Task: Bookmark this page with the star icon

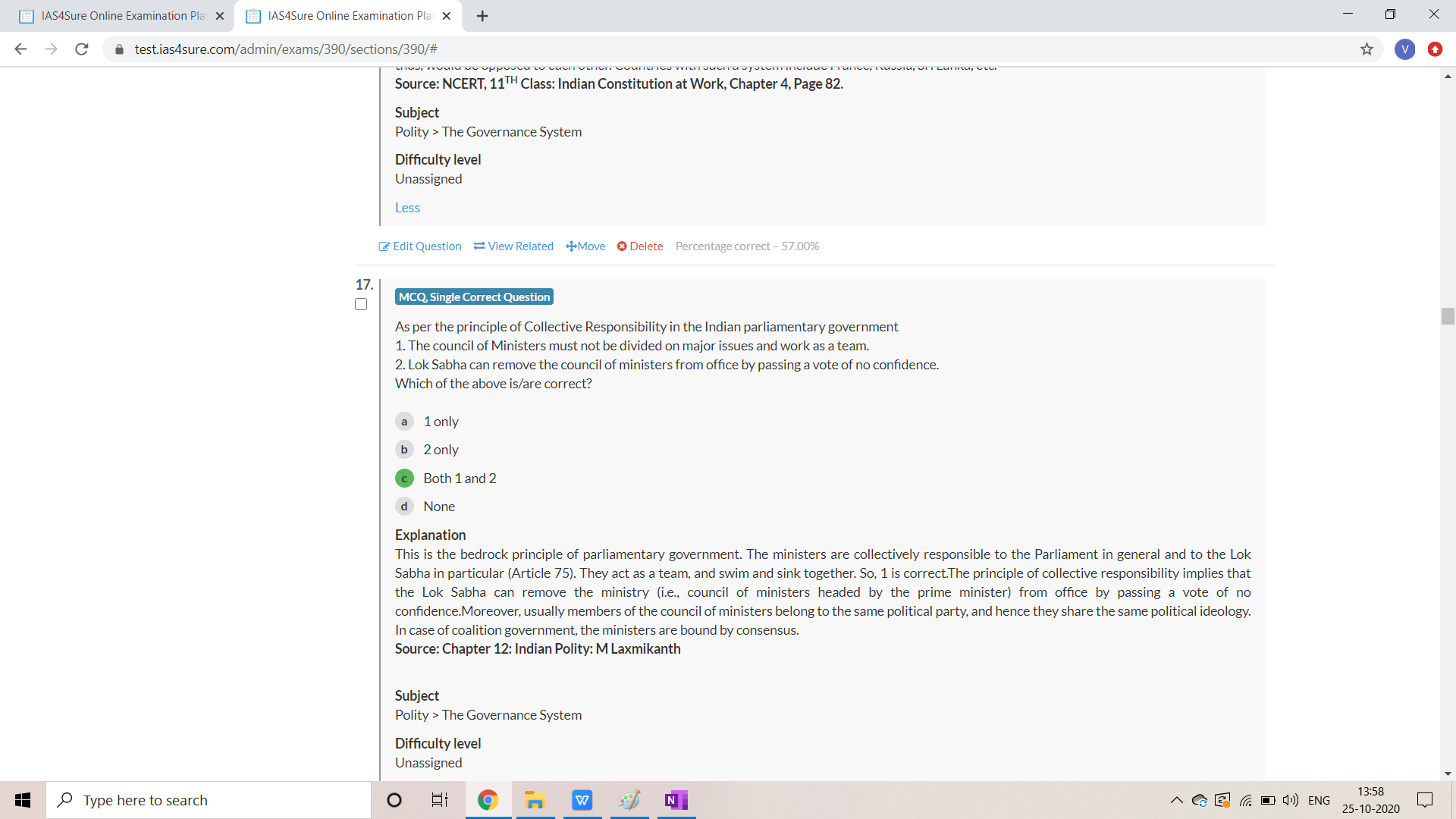Action: click(1367, 49)
